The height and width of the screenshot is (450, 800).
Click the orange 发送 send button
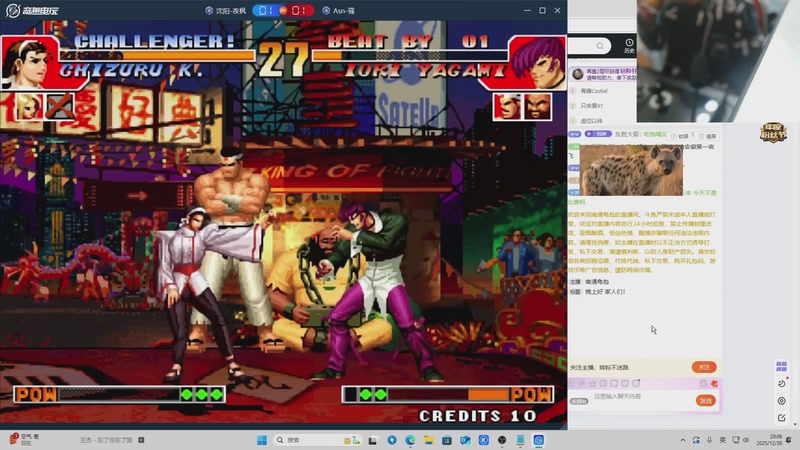click(x=706, y=401)
